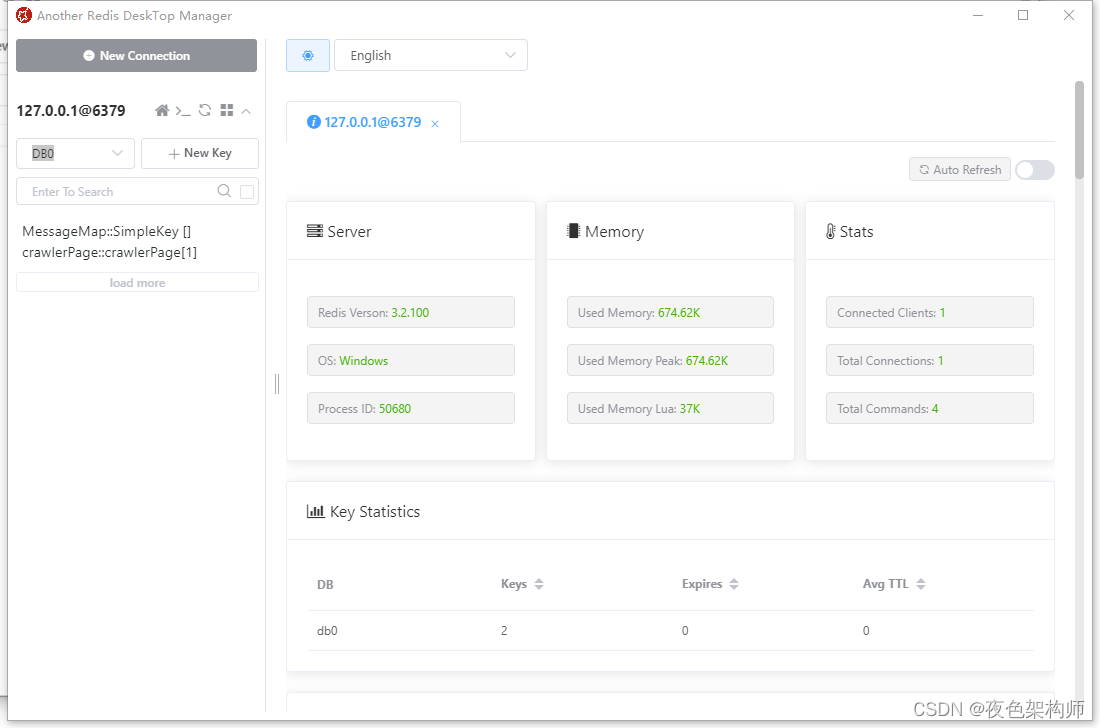Select crawlerPage::crawlerPage[1] key
Screen dimensions: 1100x728
point(109,252)
